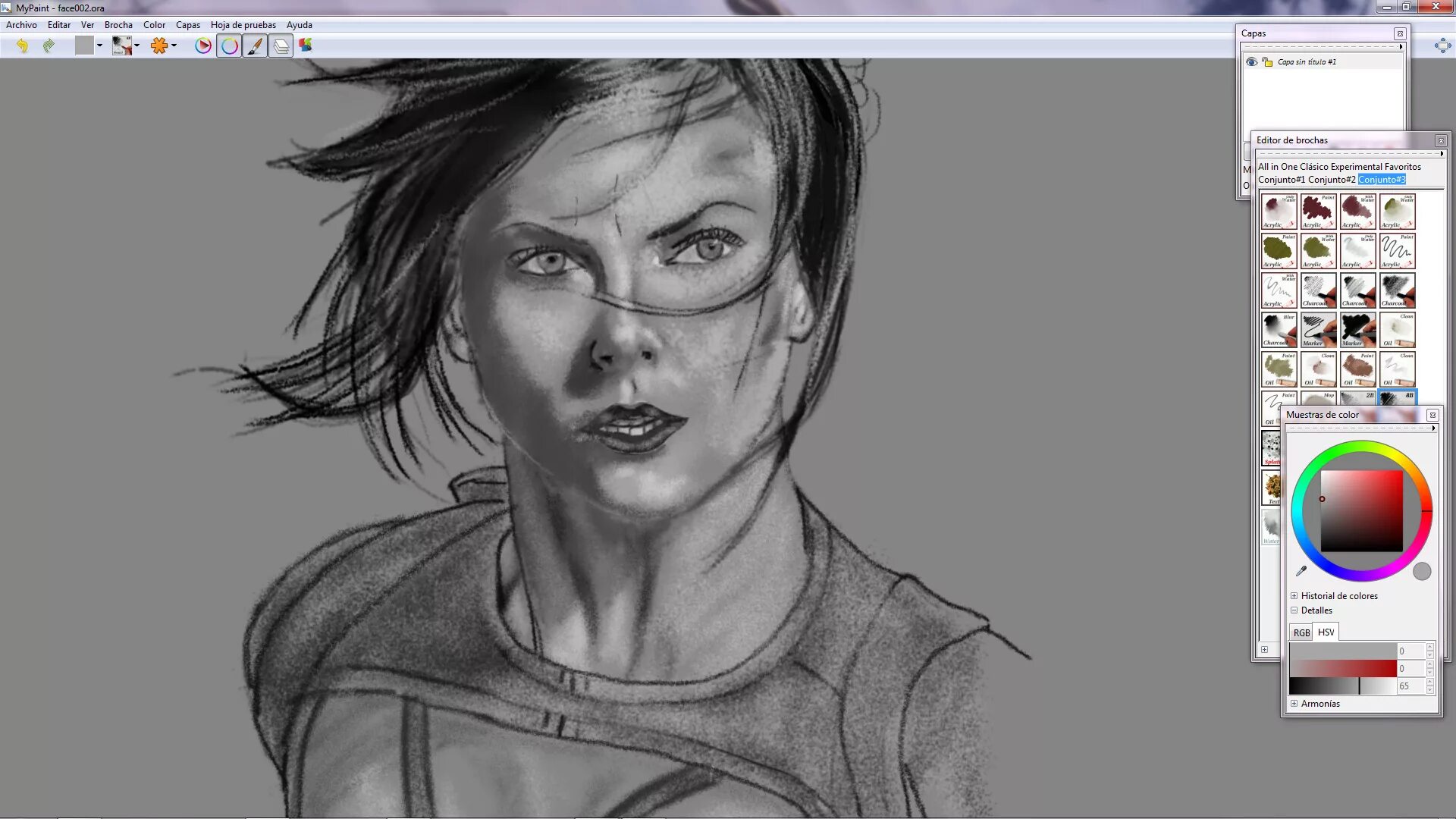Choose the selected 8B pencil brush
This screenshot has width=1456, height=819.
pyautogui.click(x=1398, y=398)
